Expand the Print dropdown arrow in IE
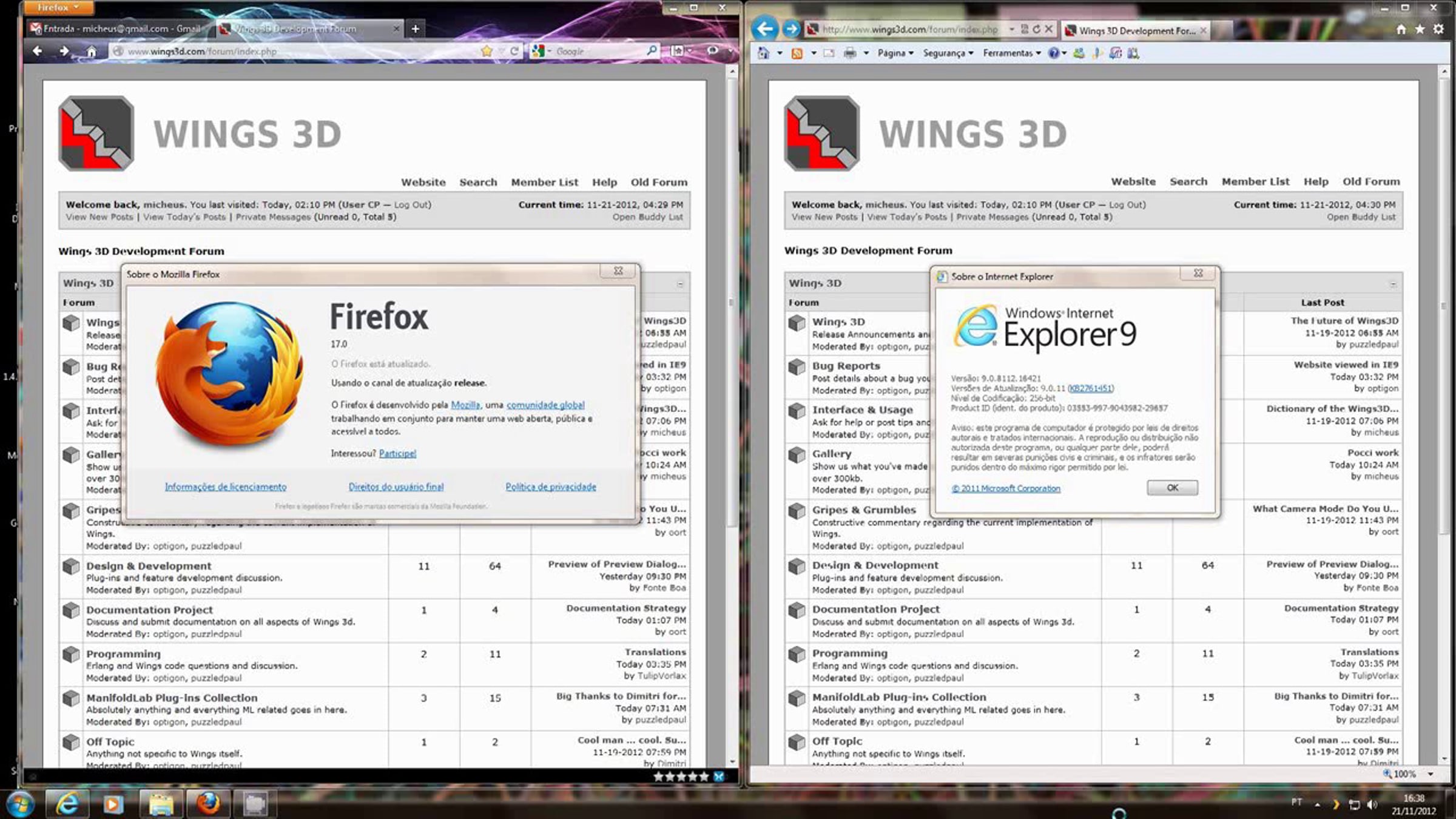This screenshot has height=819, width=1456. coord(866,53)
